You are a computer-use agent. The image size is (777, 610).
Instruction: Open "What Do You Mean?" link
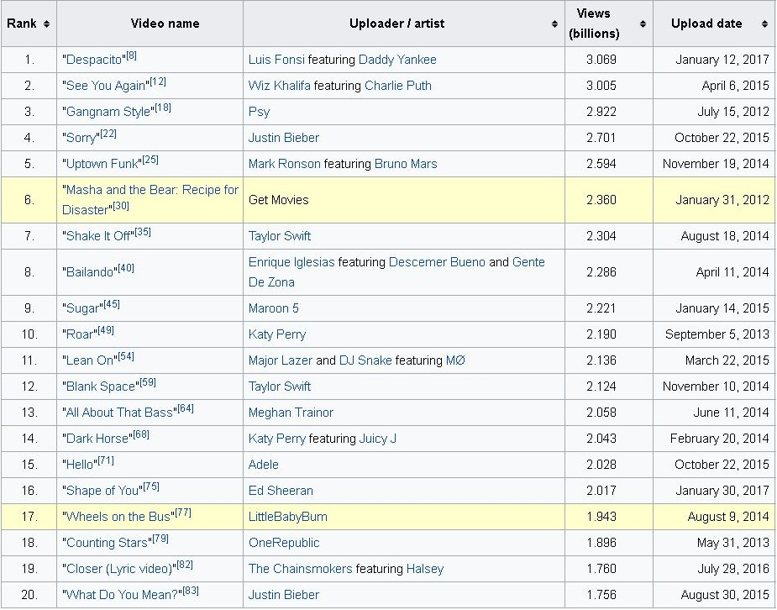tap(122, 595)
